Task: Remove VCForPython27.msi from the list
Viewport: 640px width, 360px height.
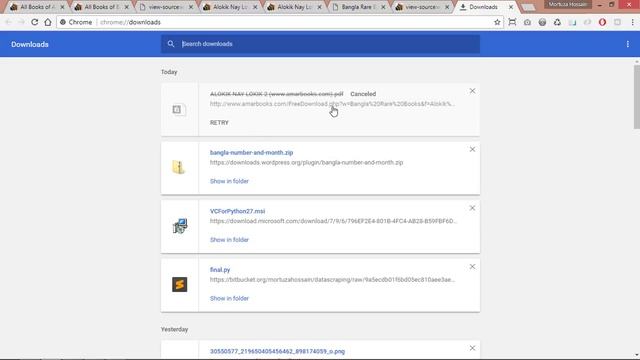Action: tap(472, 208)
